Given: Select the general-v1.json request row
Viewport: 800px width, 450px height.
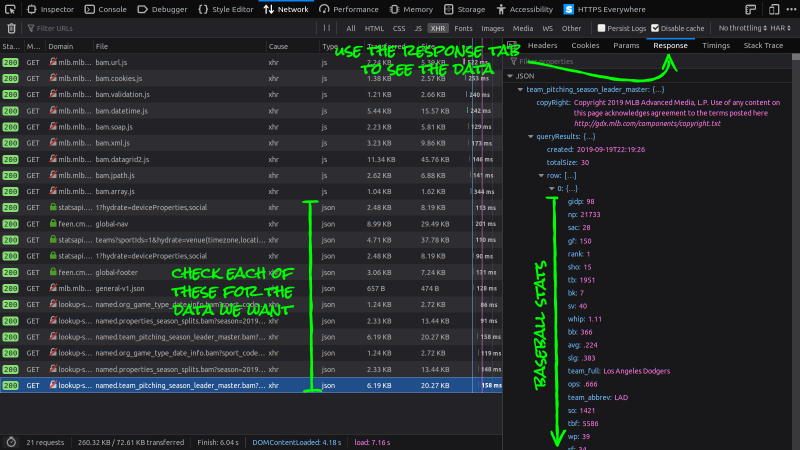Looking at the screenshot, I should [x=251, y=288].
